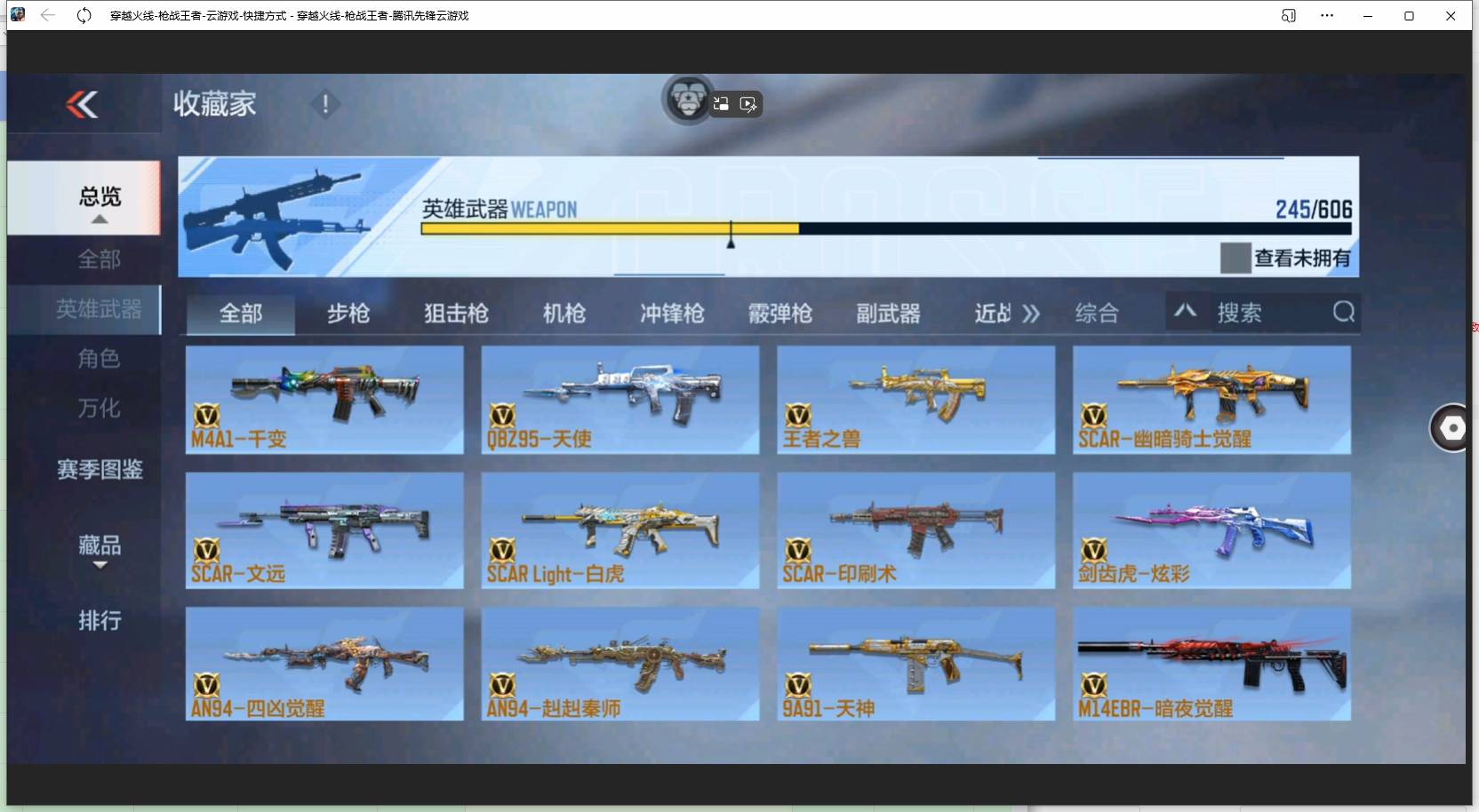The width and height of the screenshot is (1479, 812).
Task: Open the title bar more options menu
Action: point(1327,15)
